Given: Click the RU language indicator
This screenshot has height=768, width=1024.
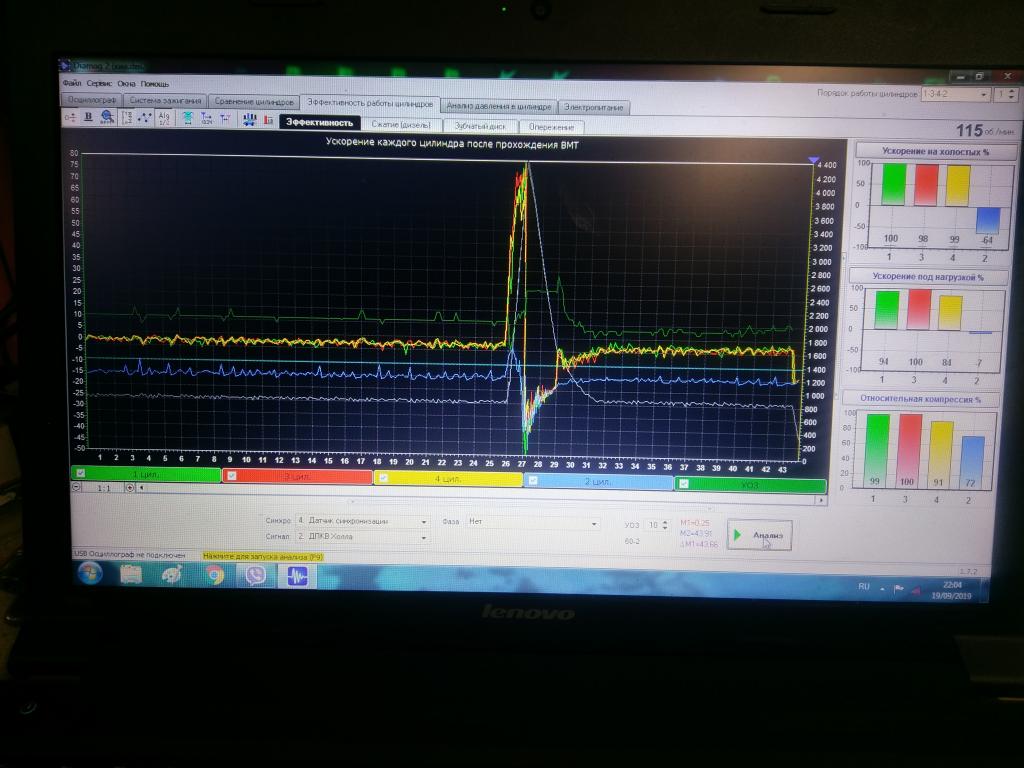Looking at the screenshot, I should pos(864,586).
